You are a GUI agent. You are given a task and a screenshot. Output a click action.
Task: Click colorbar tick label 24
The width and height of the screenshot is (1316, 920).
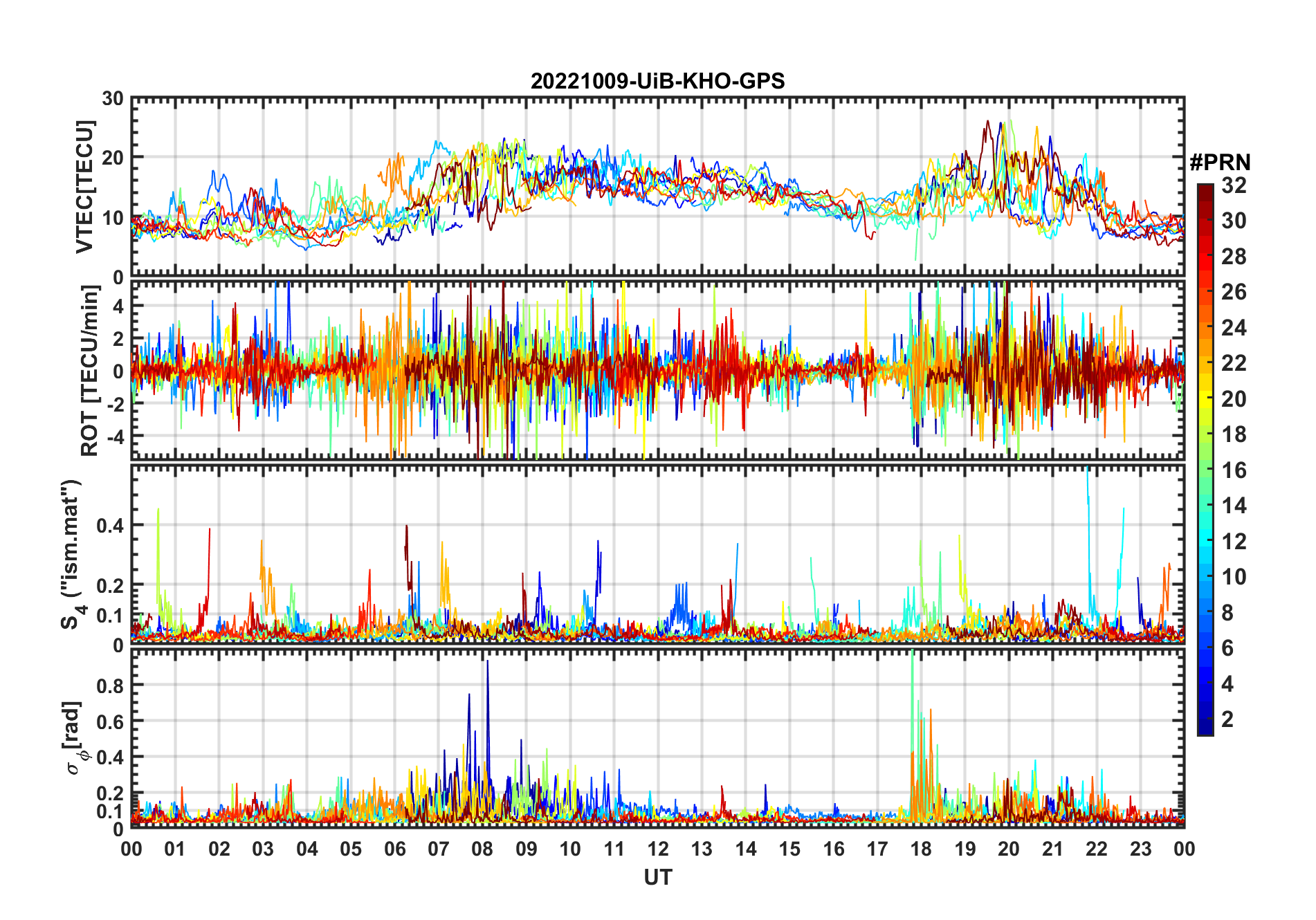1234,328
